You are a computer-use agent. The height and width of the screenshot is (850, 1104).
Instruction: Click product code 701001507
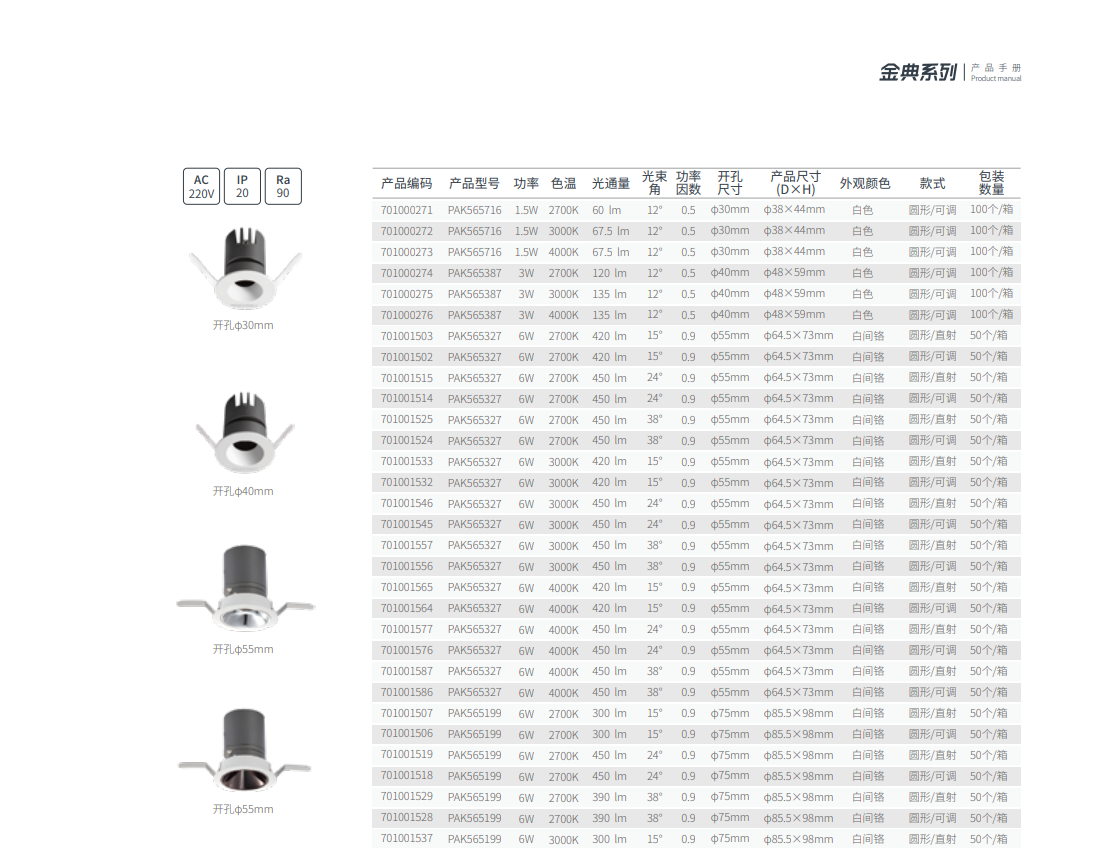coord(407,713)
